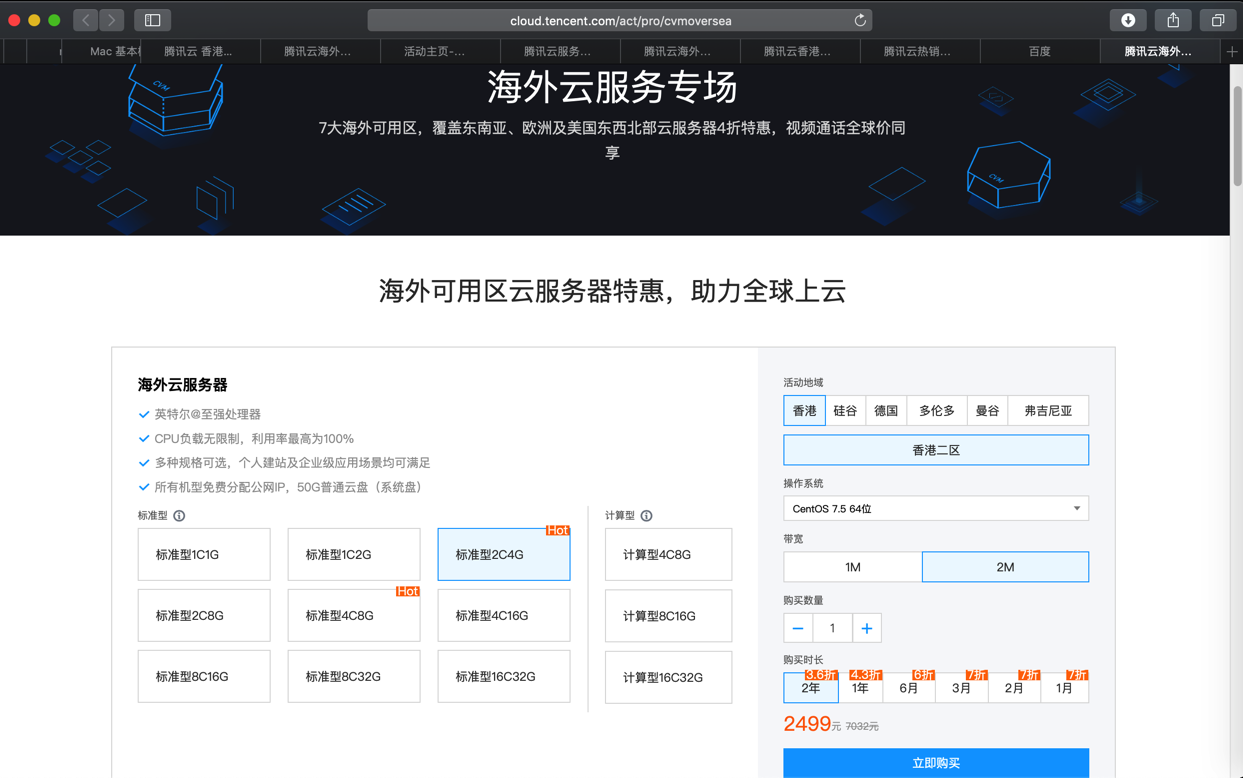Image resolution: width=1243 pixels, height=778 pixels.
Task: Choose the 香港二区 availability zone
Action: (936, 450)
